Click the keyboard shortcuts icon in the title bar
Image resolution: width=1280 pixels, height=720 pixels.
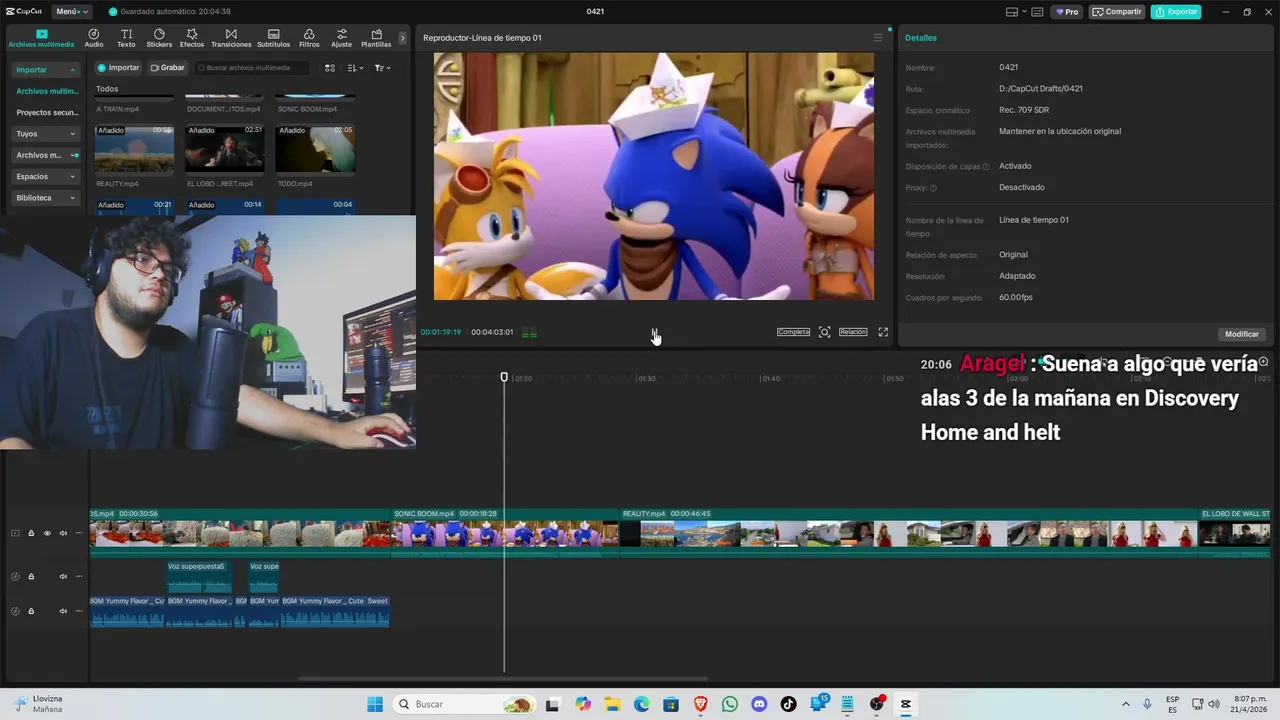click(x=1038, y=12)
